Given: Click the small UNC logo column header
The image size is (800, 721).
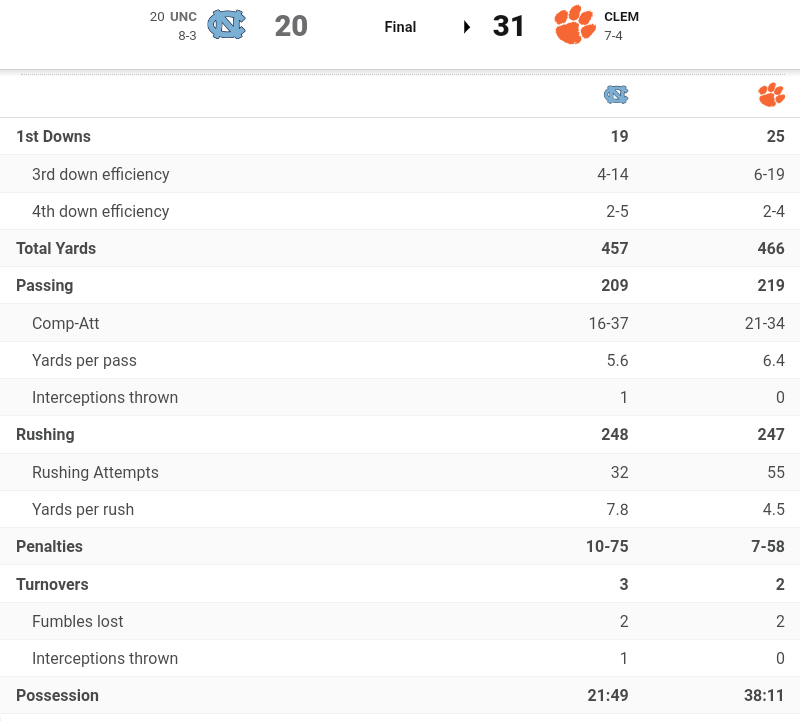Looking at the screenshot, I should click(x=616, y=95).
